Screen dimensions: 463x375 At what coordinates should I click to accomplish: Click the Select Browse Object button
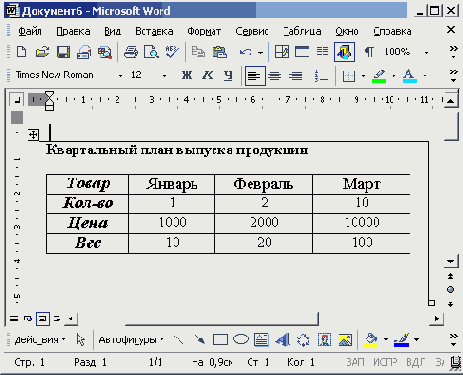(450, 289)
